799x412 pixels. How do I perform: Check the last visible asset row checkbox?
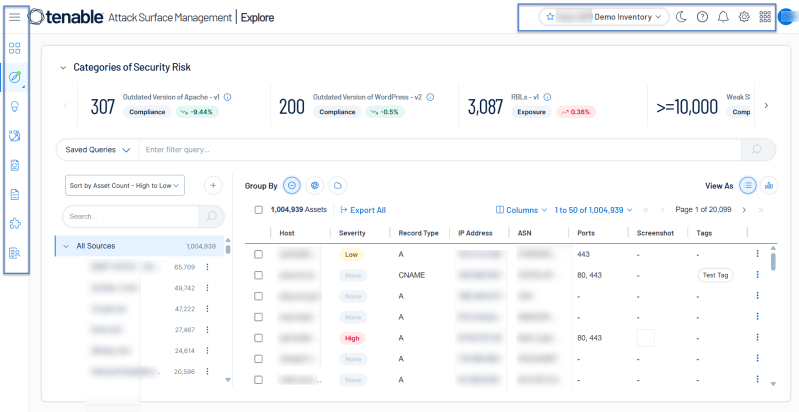(x=258, y=379)
